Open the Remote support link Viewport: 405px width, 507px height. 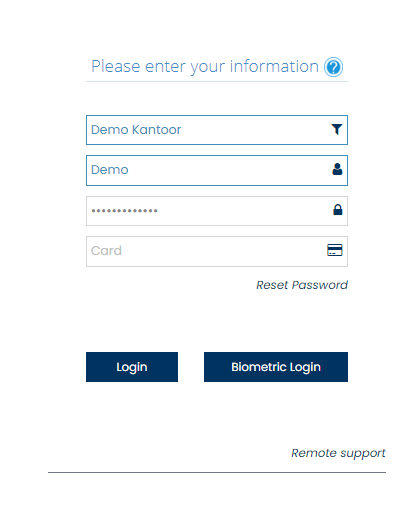pyautogui.click(x=338, y=453)
